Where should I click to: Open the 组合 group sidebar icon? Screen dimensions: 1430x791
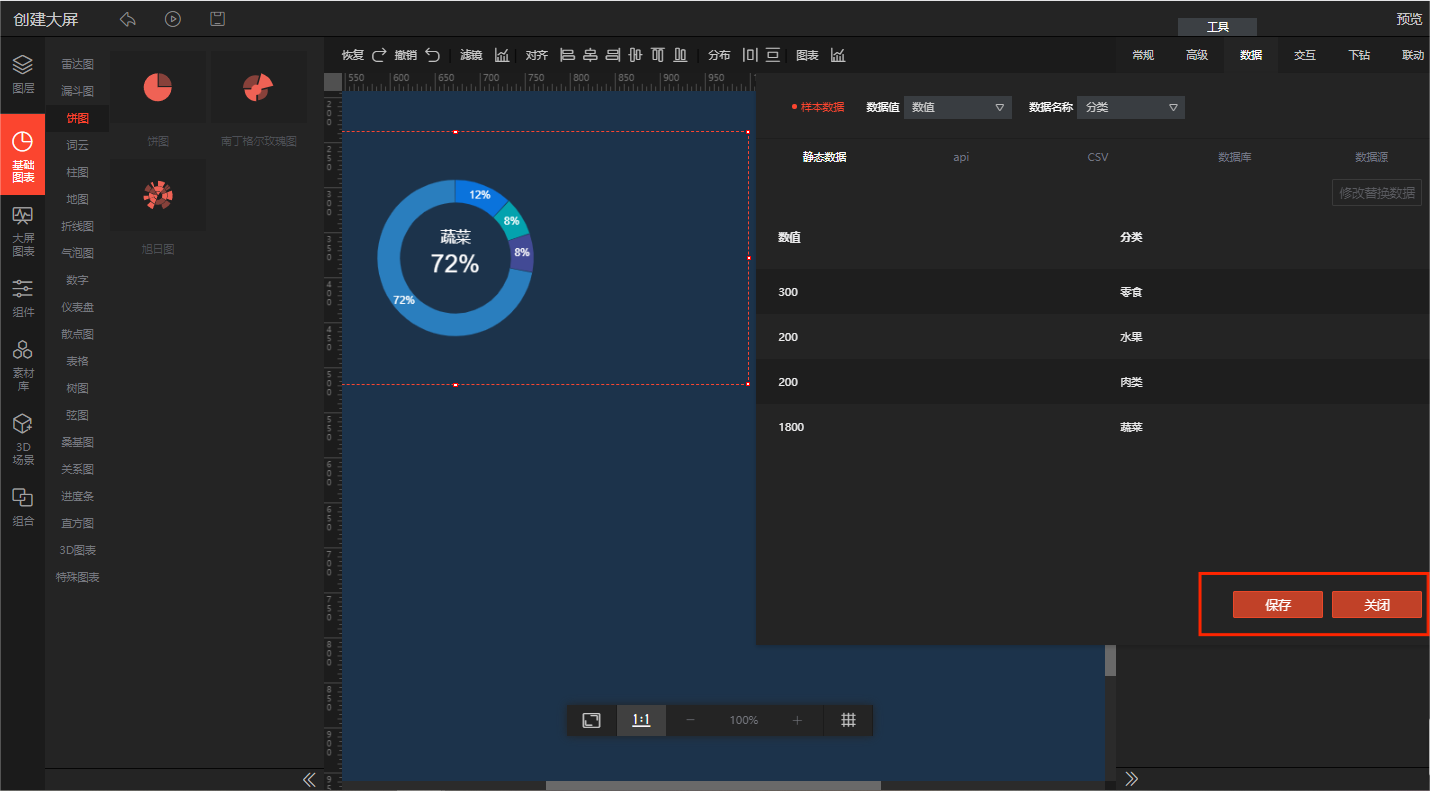pyautogui.click(x=22, y=506)
